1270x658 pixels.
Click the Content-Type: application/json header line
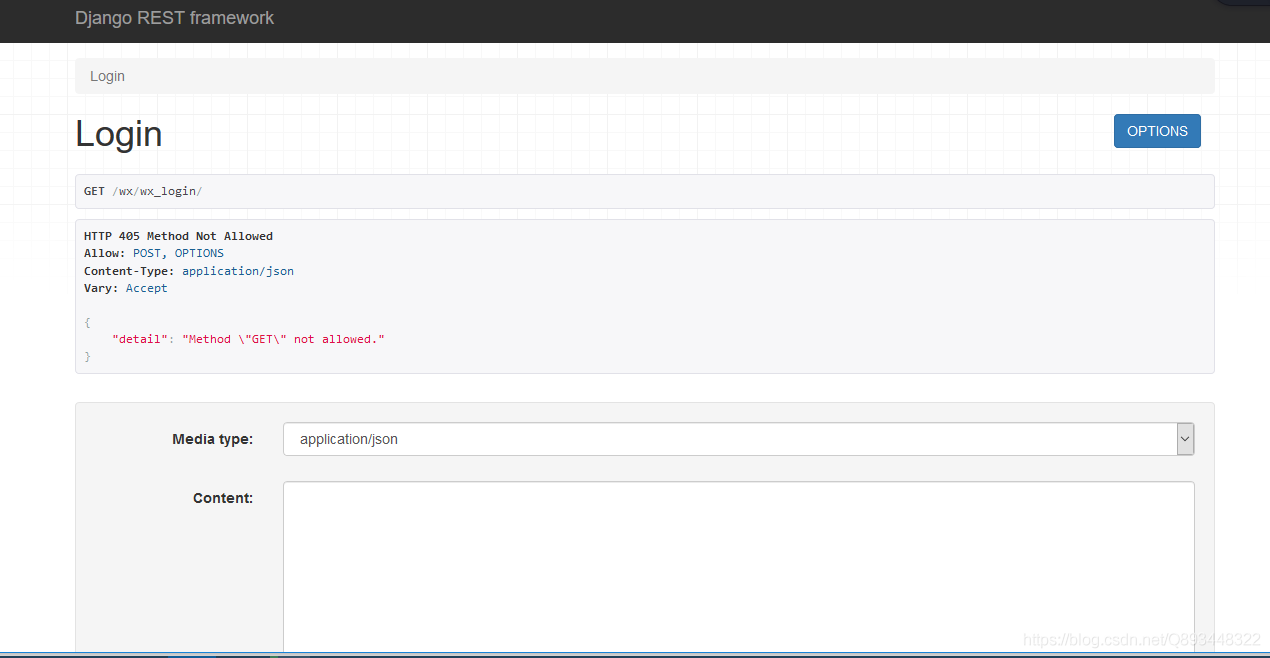(189, 271)
